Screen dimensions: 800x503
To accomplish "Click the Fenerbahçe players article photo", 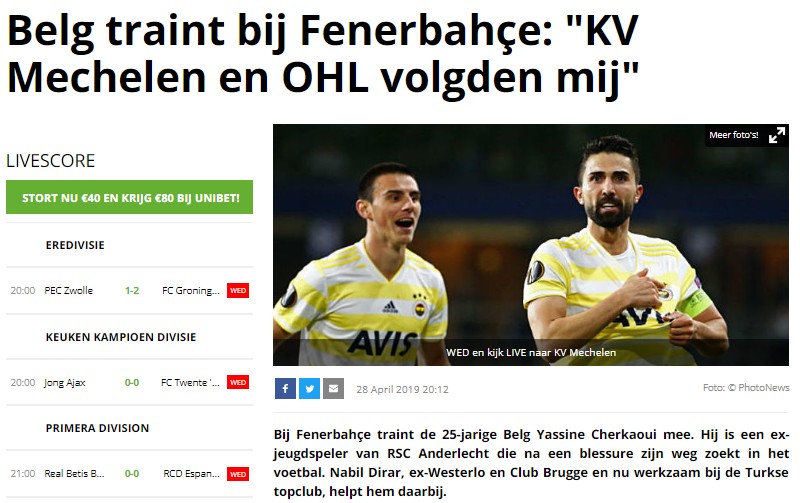I will 531,245.
